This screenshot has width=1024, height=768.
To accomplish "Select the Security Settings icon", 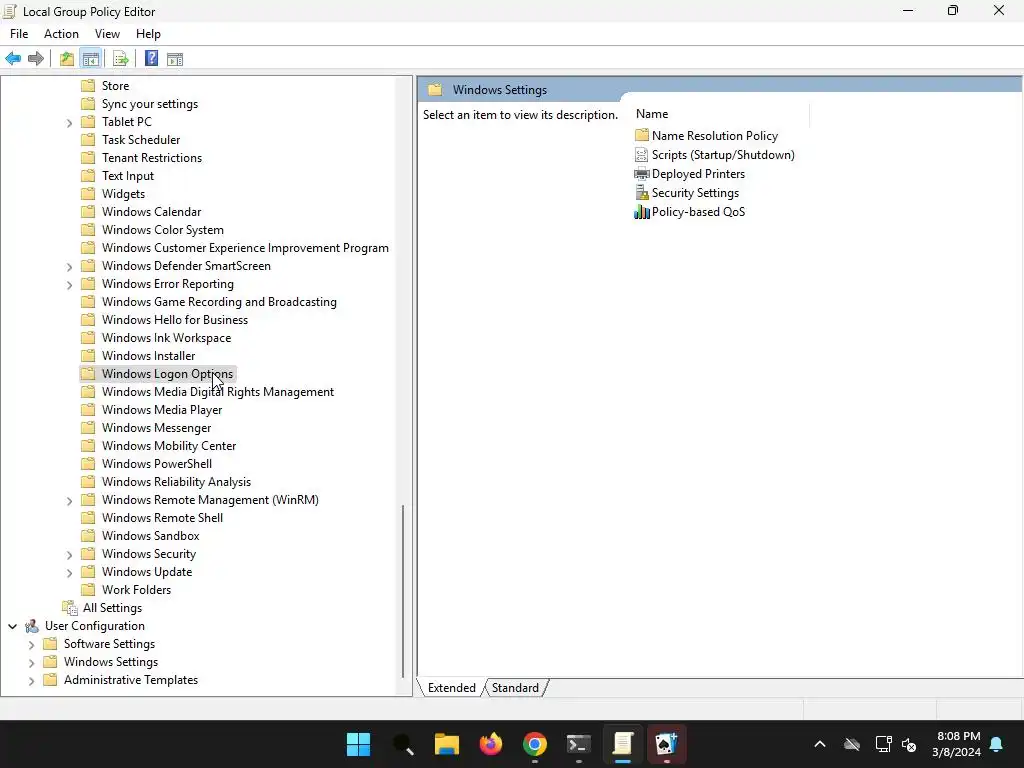I will 642,193.
